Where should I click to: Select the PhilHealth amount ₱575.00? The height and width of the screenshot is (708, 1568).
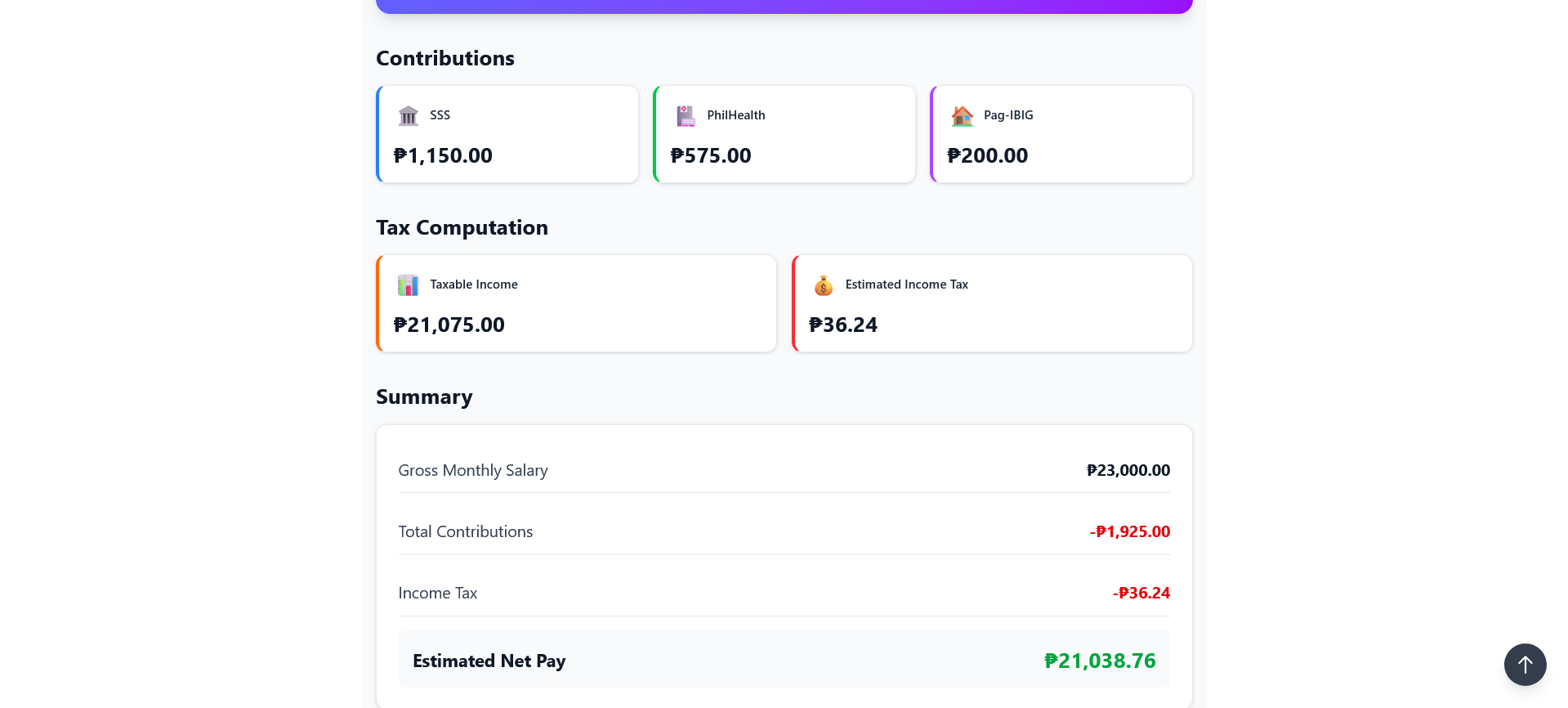711,155
